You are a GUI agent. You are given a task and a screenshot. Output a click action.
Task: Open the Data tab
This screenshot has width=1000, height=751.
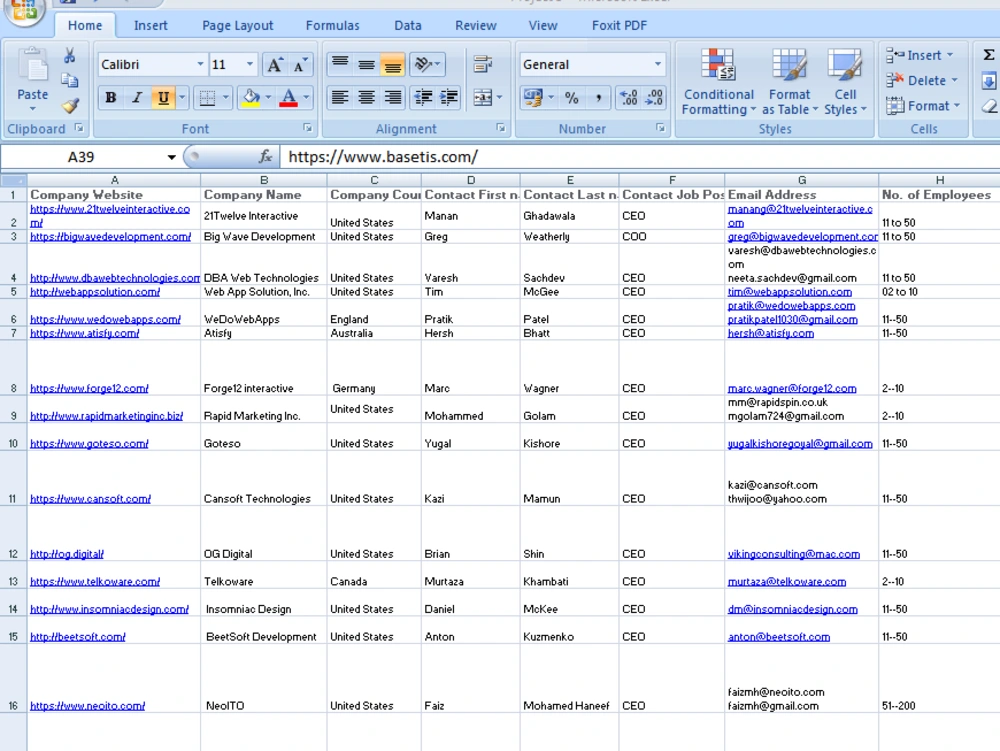[408, 26]
